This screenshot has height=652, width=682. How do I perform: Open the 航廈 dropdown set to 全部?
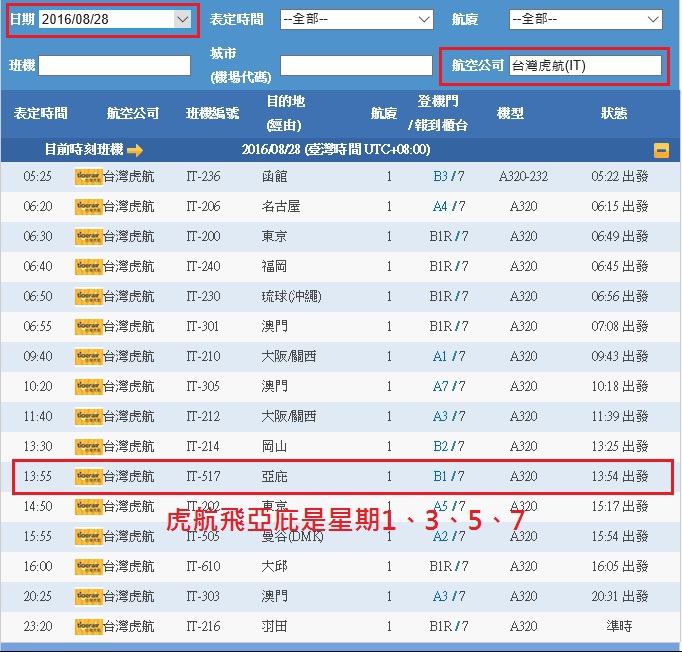pyautogui.click(x=586, y=20)
